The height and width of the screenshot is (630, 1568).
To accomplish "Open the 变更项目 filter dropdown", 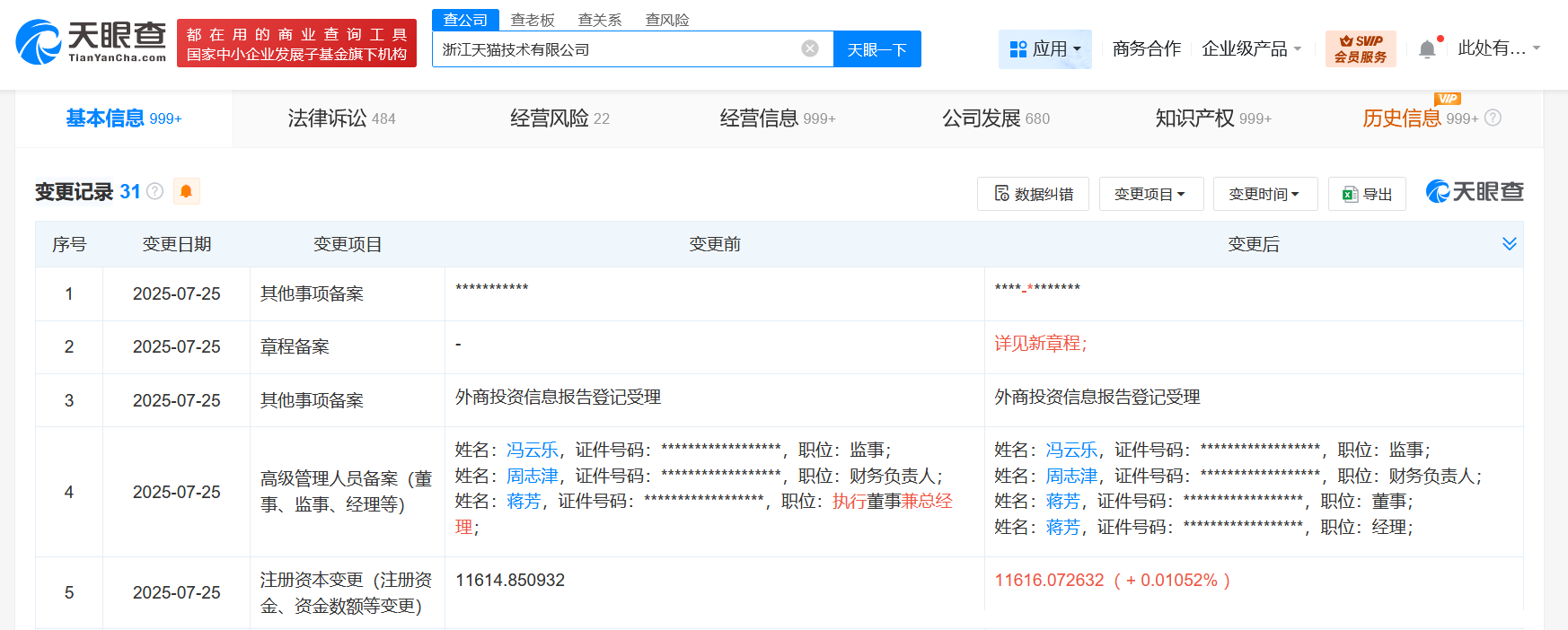I will tap(1150, 194).
